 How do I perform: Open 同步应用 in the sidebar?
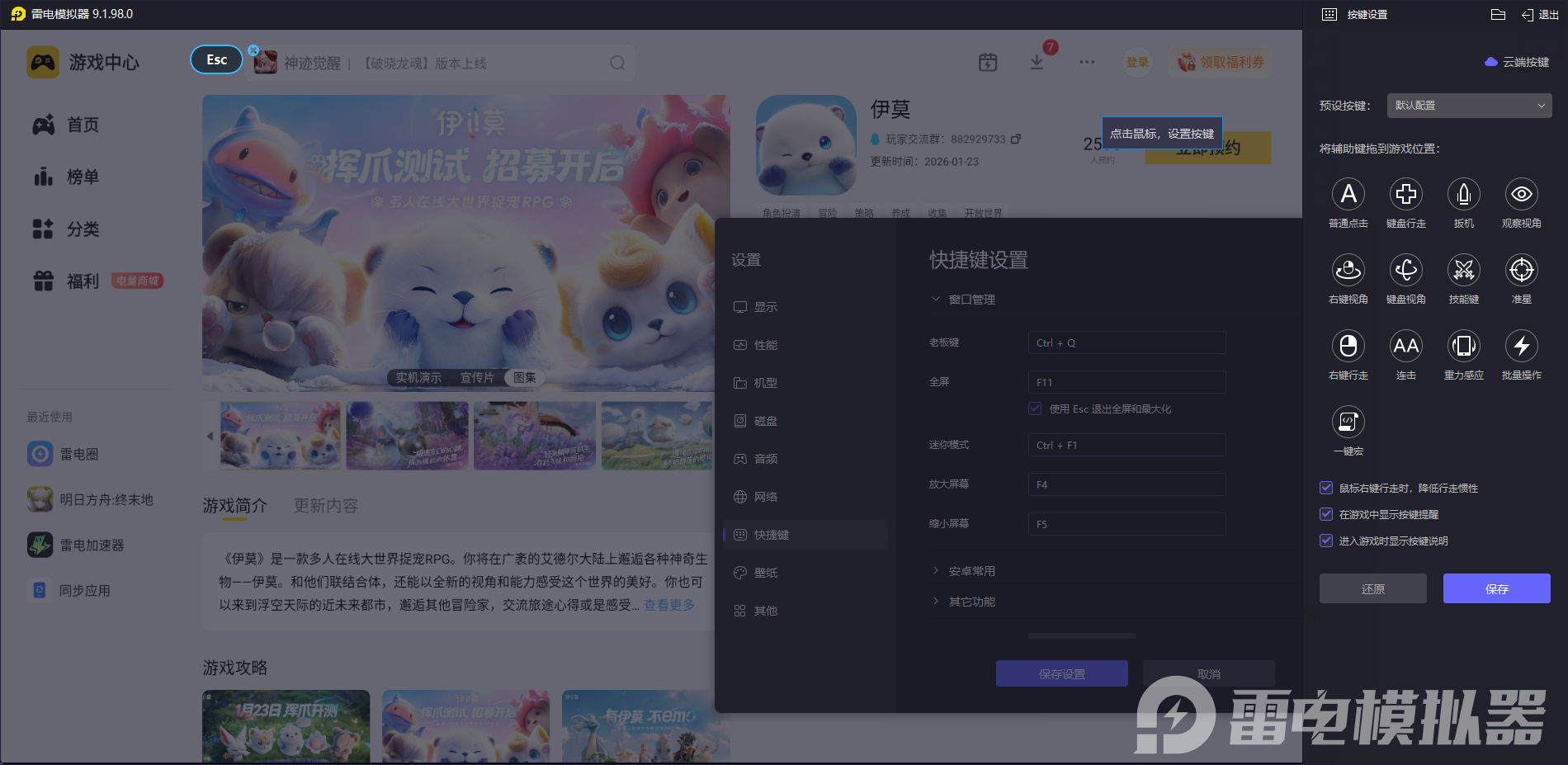coord(69,590)
